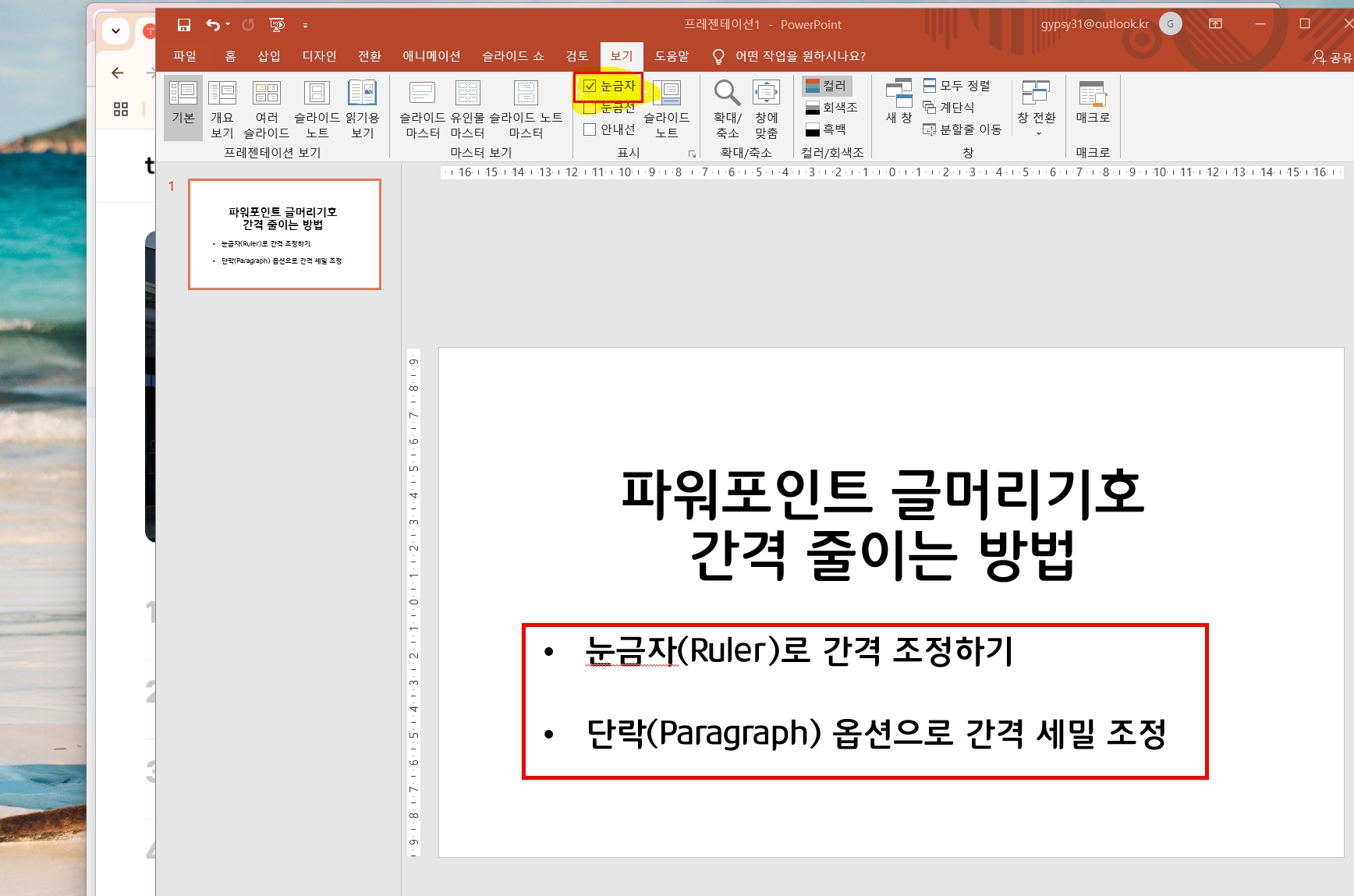This screenshot has width=1354, height=896.
Task: Enable the 안내선 guides checkbox
Action: [590, 129]
